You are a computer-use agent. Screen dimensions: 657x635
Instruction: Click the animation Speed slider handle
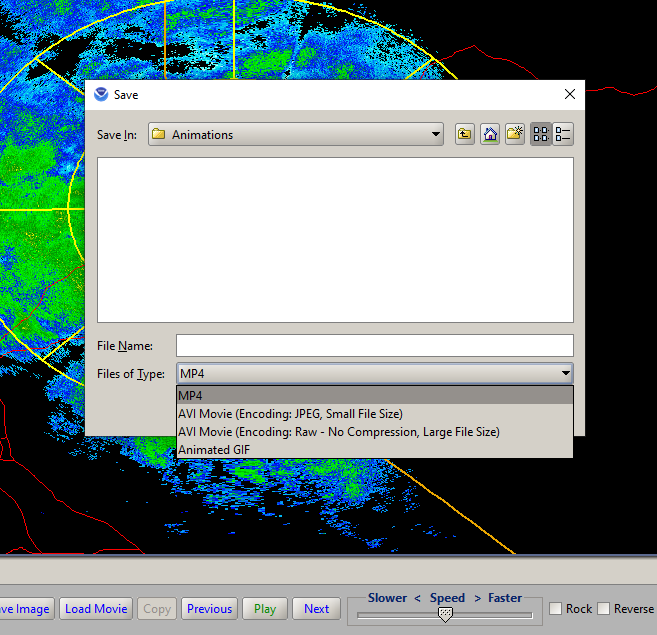click(x=445, y=614)
